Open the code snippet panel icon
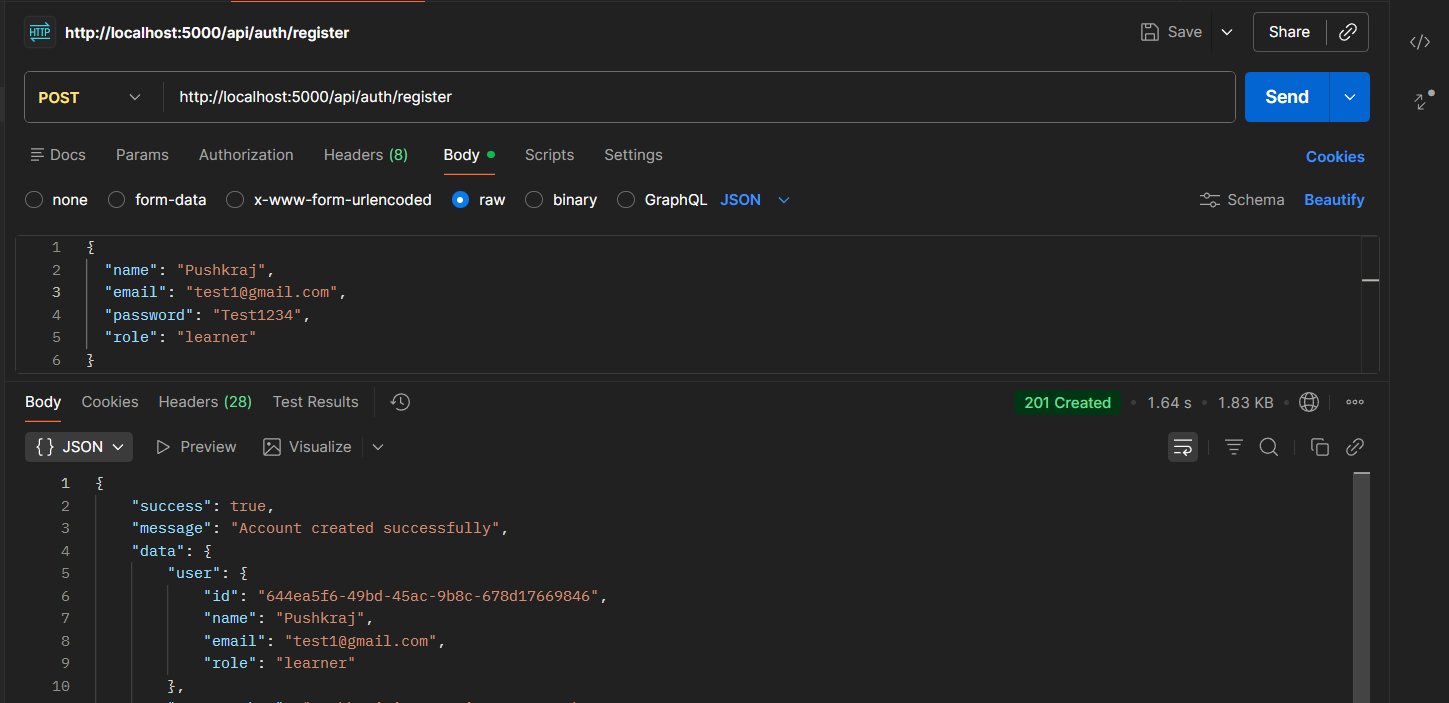The height and width of the screenshot is (703, 1449). (1419, 42)
